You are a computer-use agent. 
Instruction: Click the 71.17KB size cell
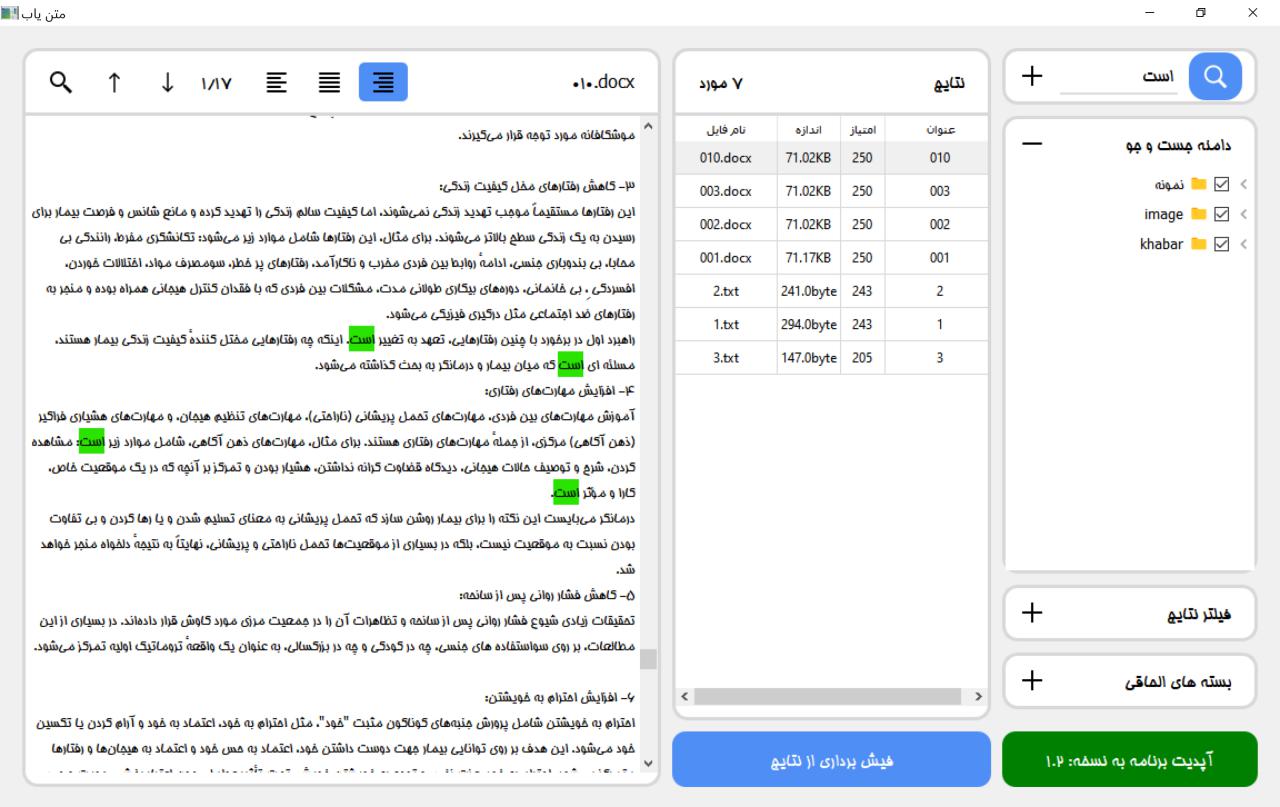pos(807,257)
